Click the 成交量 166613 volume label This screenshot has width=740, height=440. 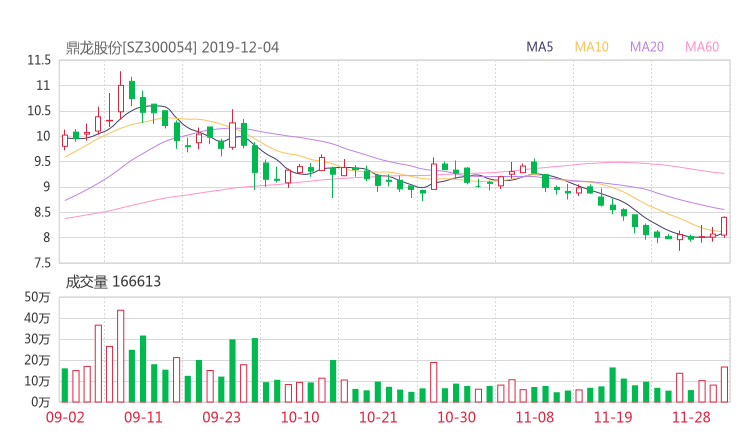[113, 282]
